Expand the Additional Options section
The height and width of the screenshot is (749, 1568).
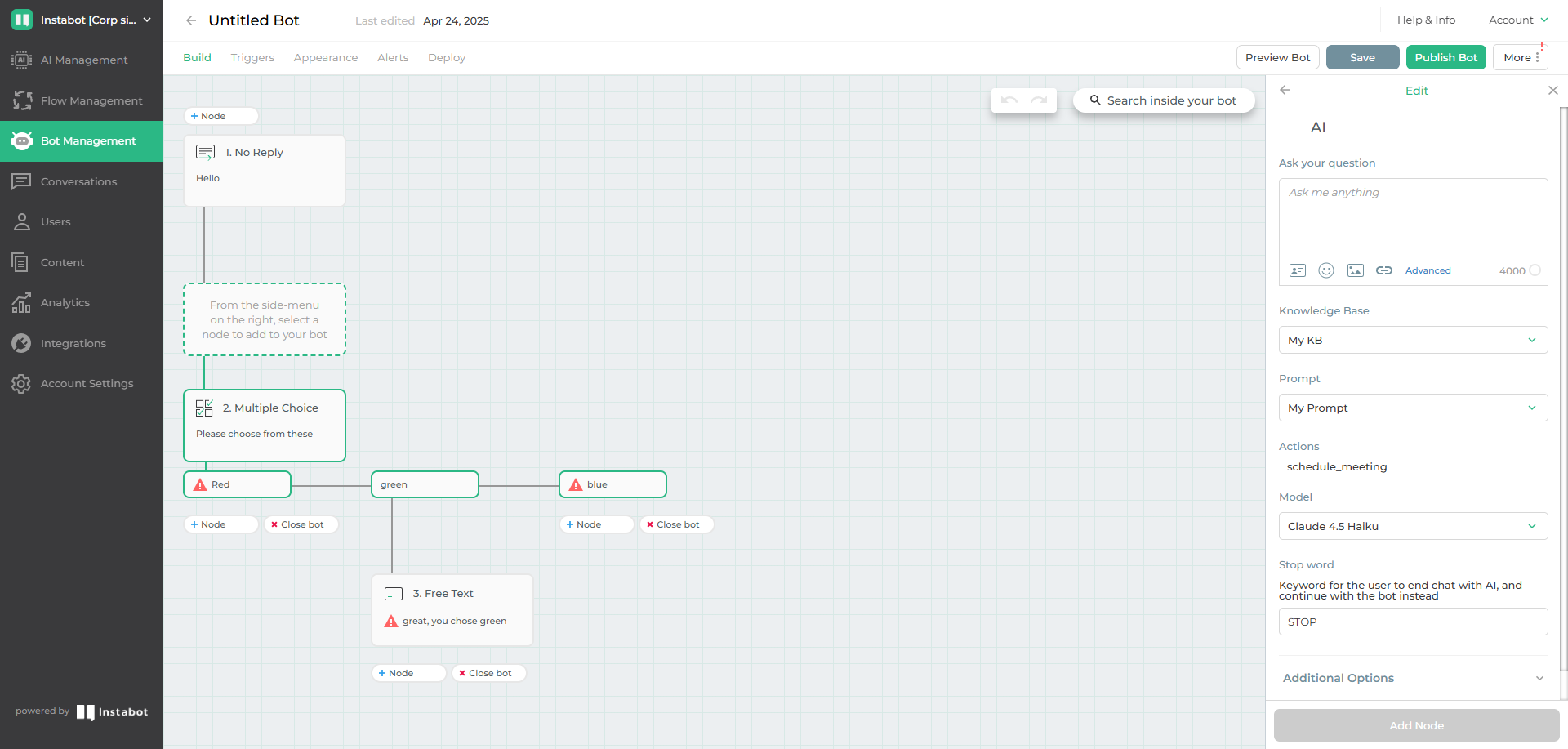click(1413, 678)
